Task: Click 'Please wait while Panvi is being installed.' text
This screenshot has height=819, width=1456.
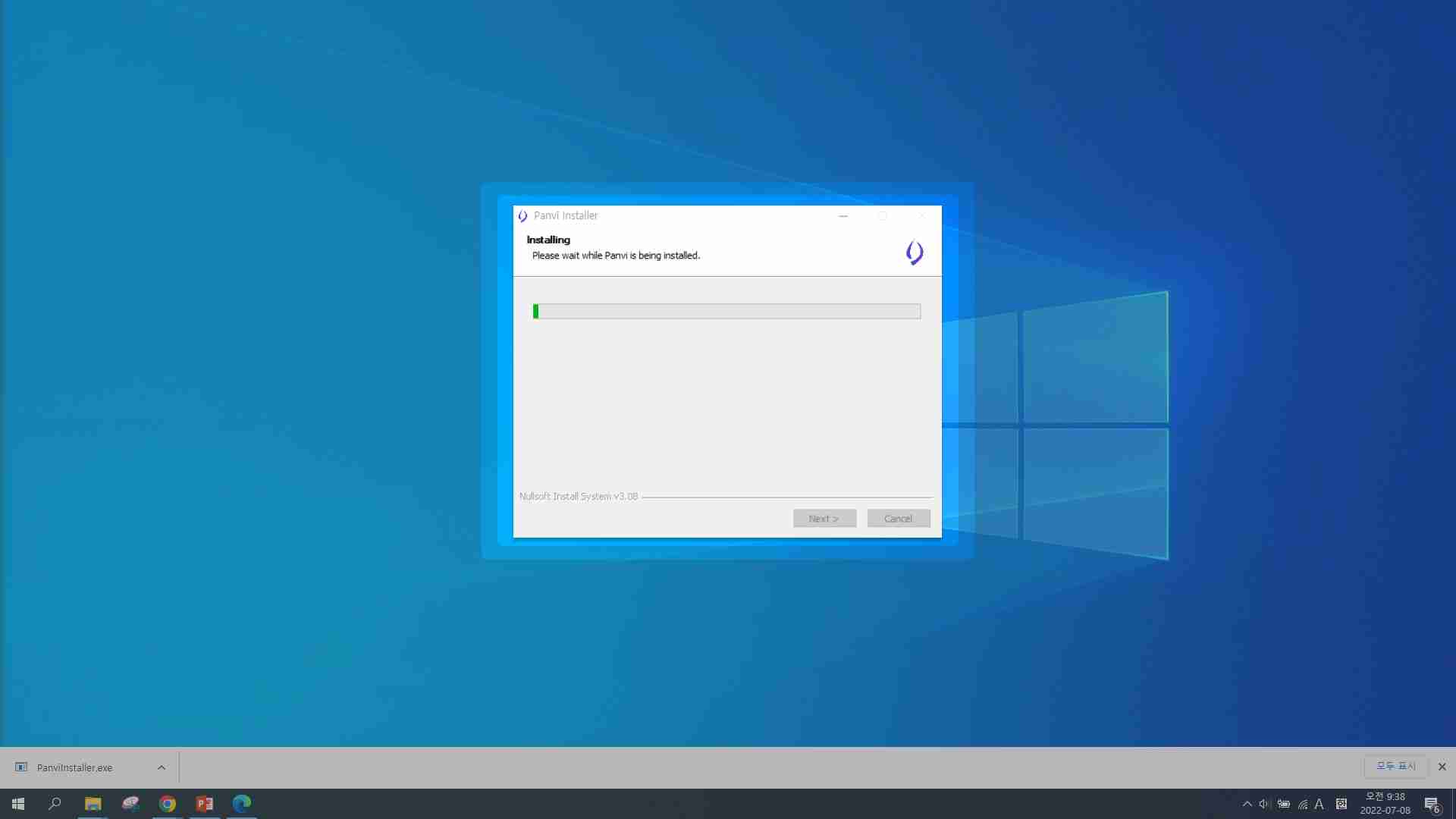Action: tap(616, 256)
